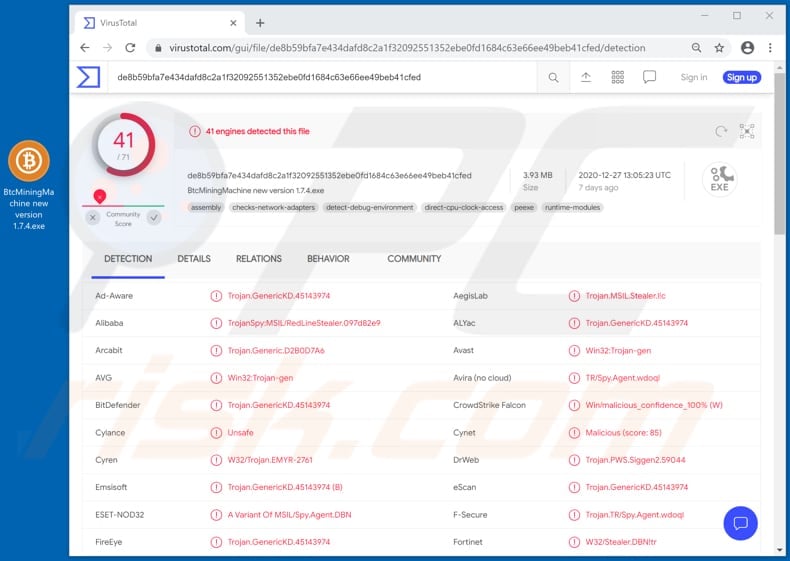Open the RELATIONS tab

259,259
